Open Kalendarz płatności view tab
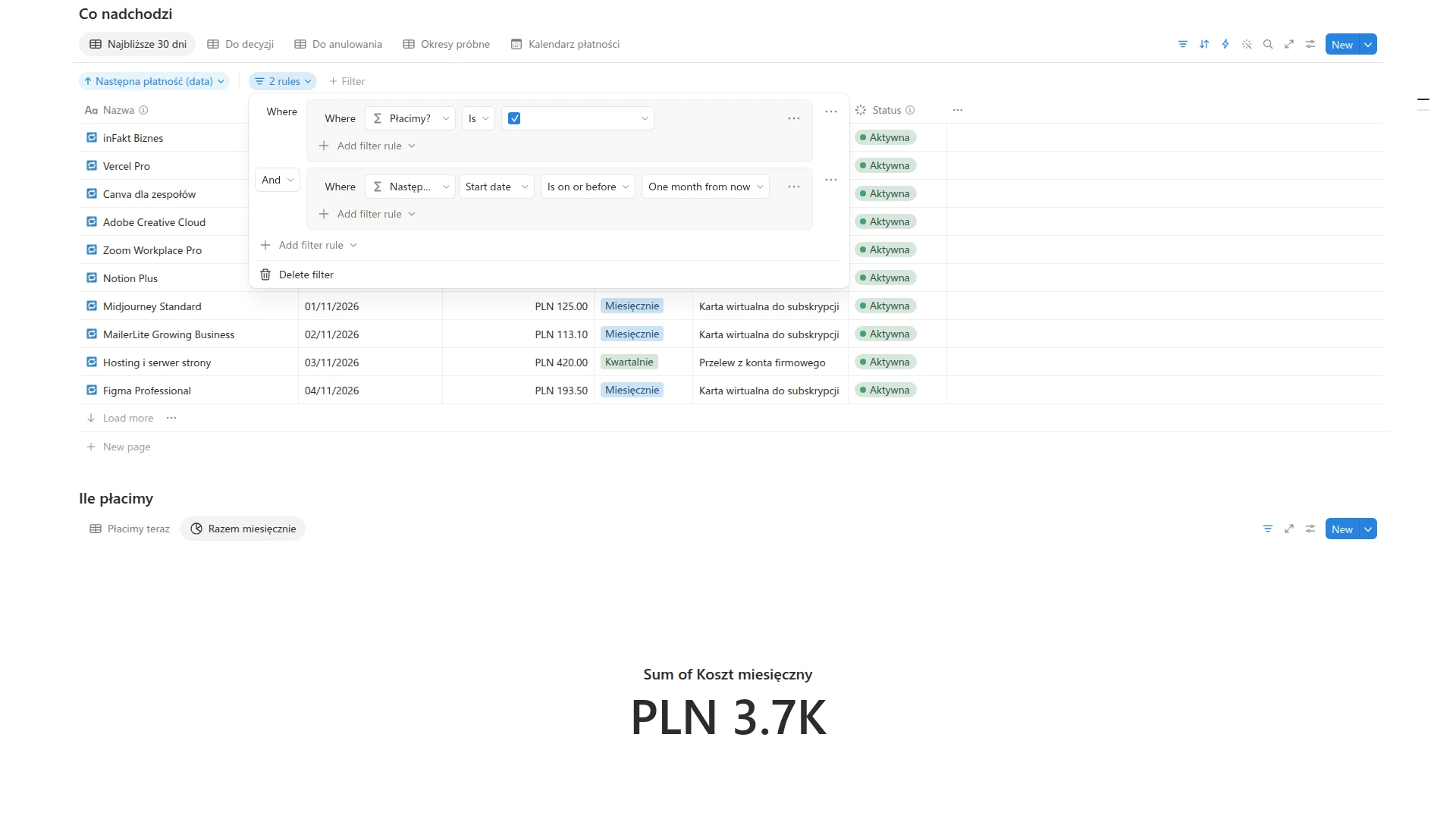The width and height of the screenshot is (1456, 819). 566,44
